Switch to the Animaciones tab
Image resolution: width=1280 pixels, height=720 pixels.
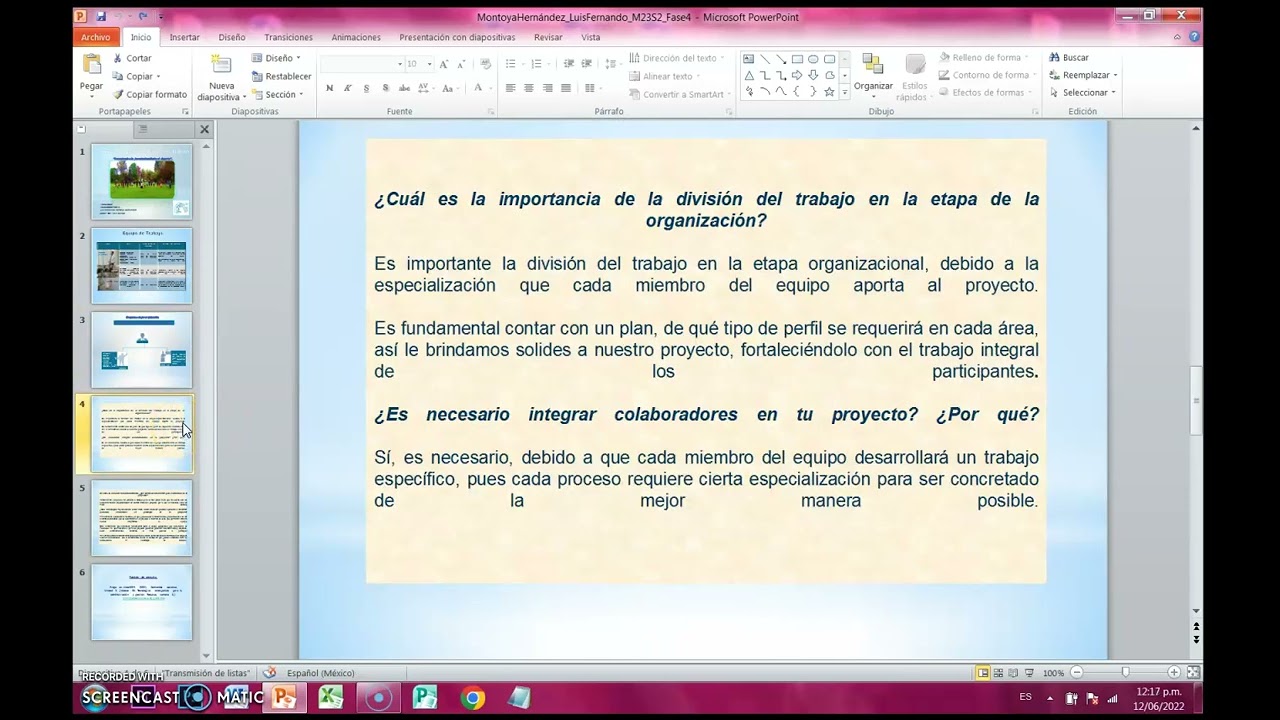356,37
